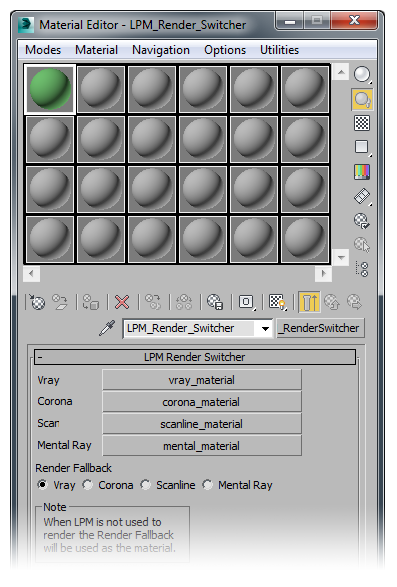
Task: Open Material/Map Navigator icon
Action: (x=362, y=269)
